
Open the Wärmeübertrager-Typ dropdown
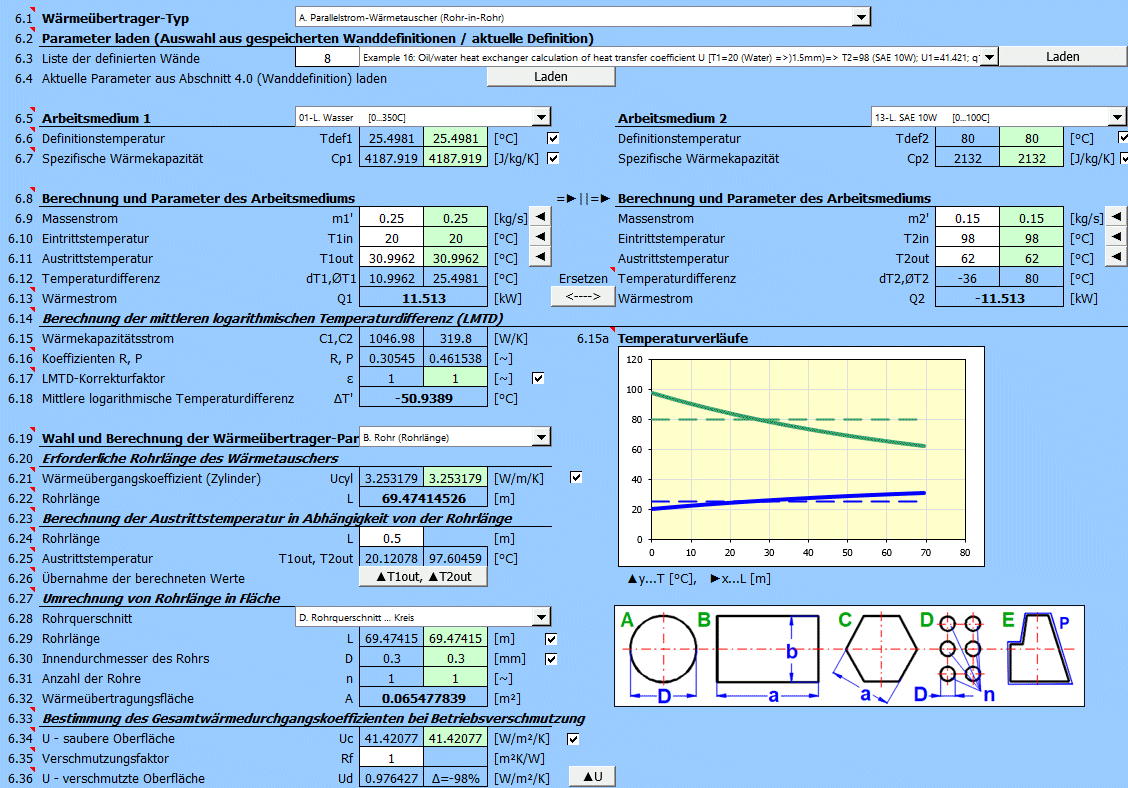(x=861, y=17)
